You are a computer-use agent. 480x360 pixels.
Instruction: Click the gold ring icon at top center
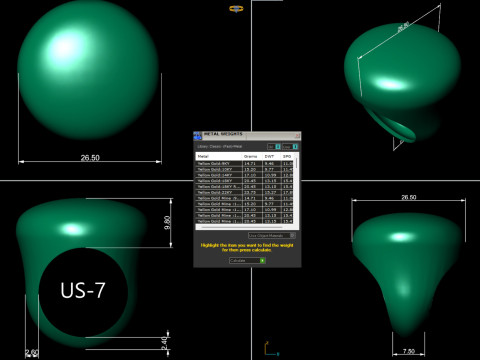point(236,9)
